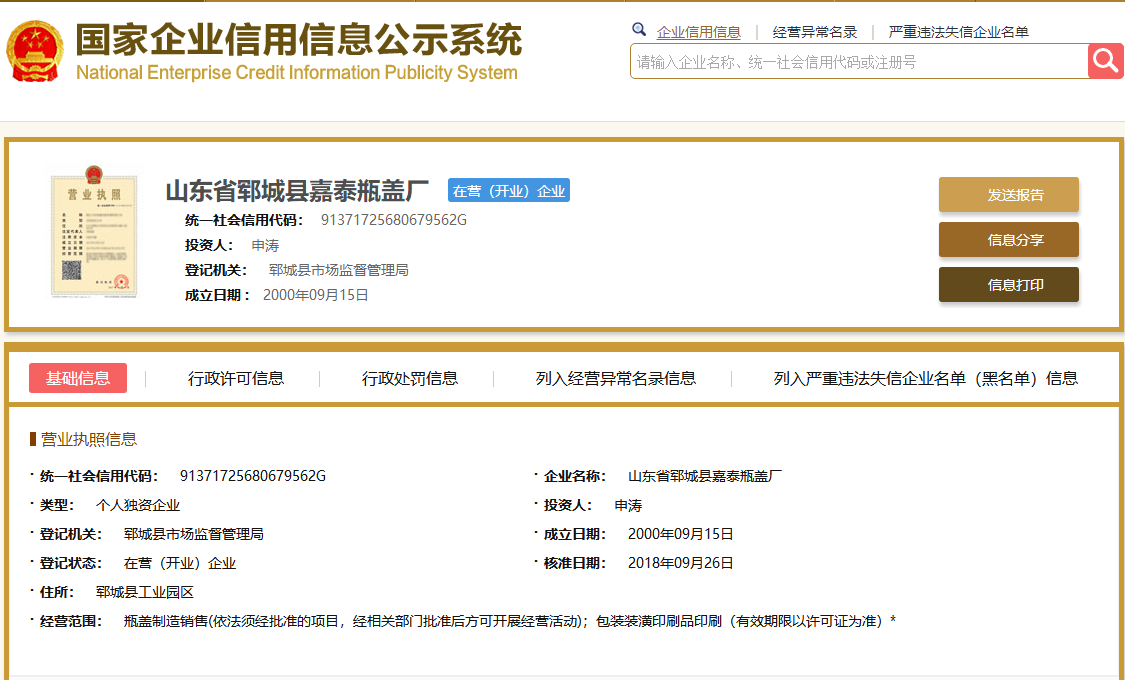Viewport: 1125px width, 680px height.
Task: Click approval date 2018年09月26日
Action: click(680, 563)
